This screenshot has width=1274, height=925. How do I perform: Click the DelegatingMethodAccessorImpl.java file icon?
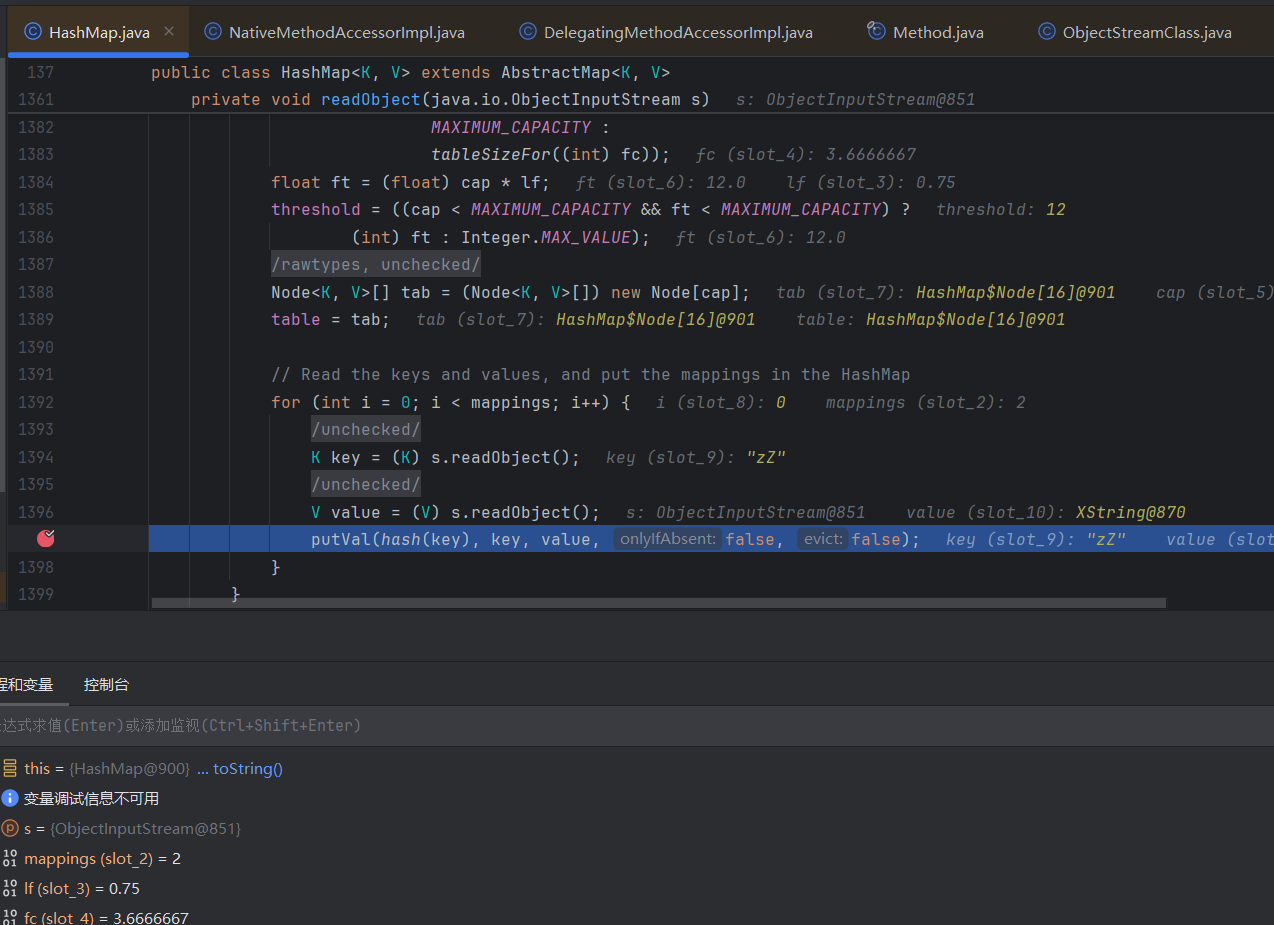(528, 32)
